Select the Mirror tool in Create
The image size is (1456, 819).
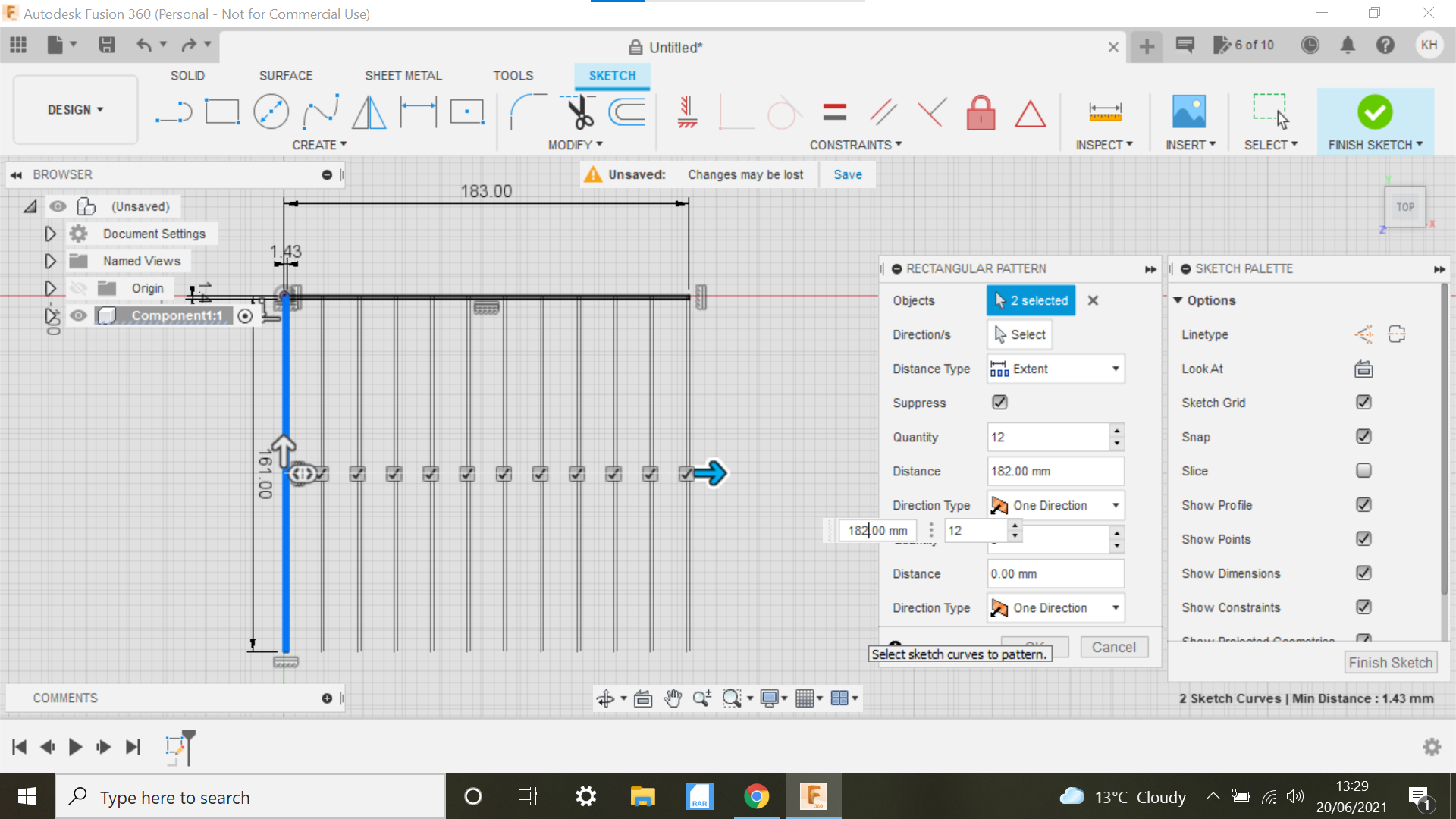(x=369, y=111)
